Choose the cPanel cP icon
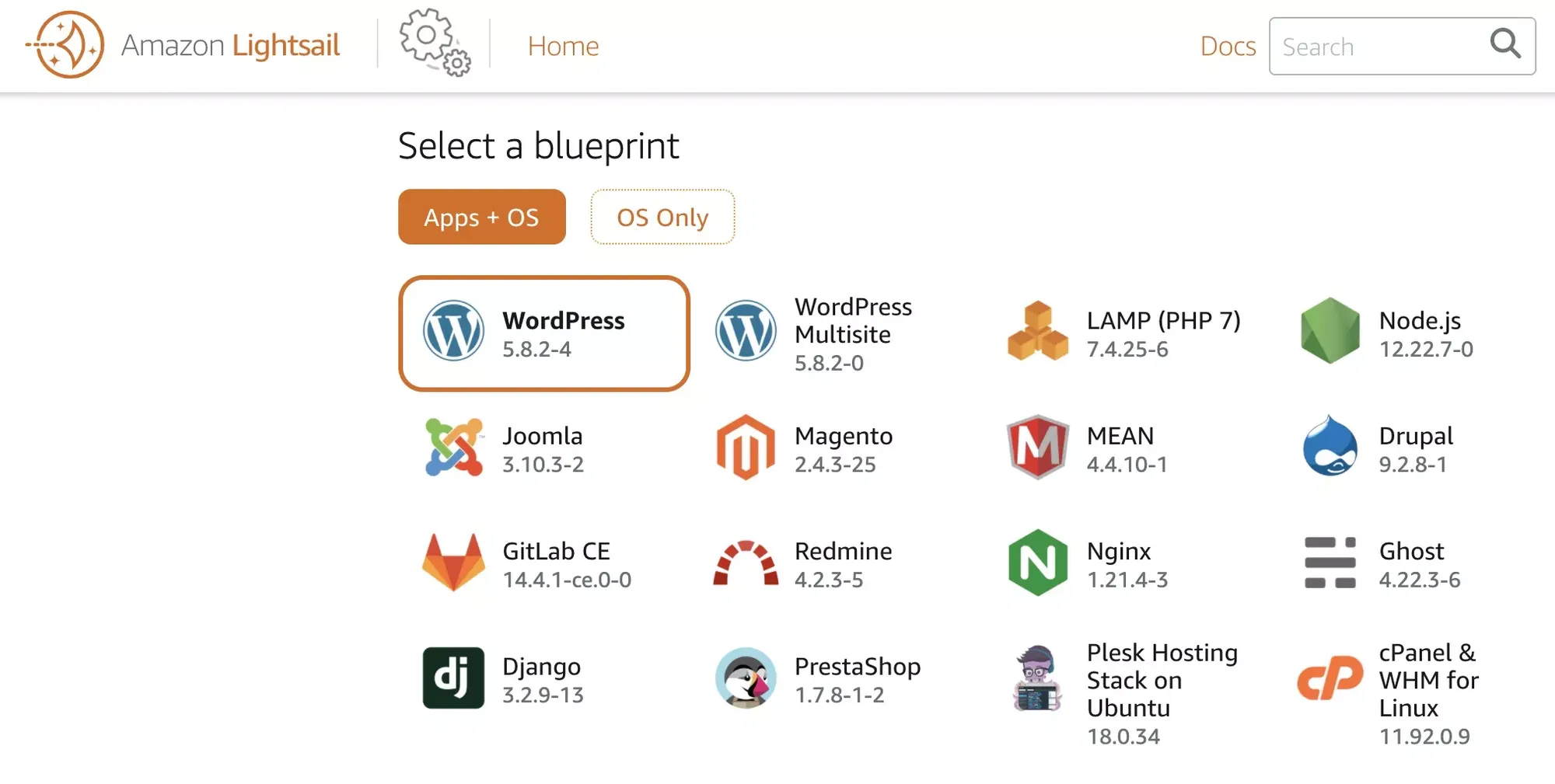This screenshot has width=1555, height=784. pyautogui.click(x=1330, y=678)
